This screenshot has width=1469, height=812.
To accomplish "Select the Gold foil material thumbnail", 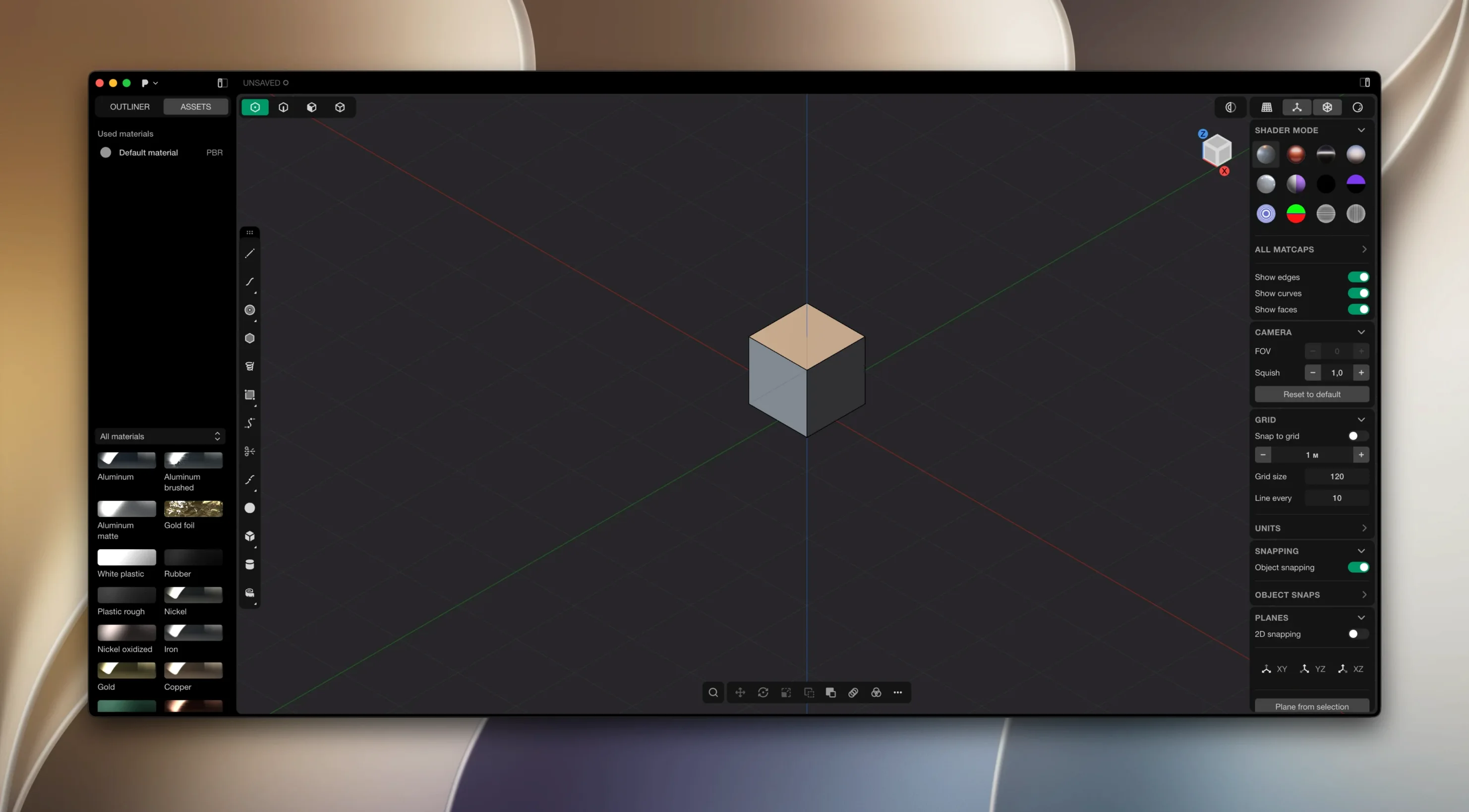I will pyautogui.click(x=193, y=509).
